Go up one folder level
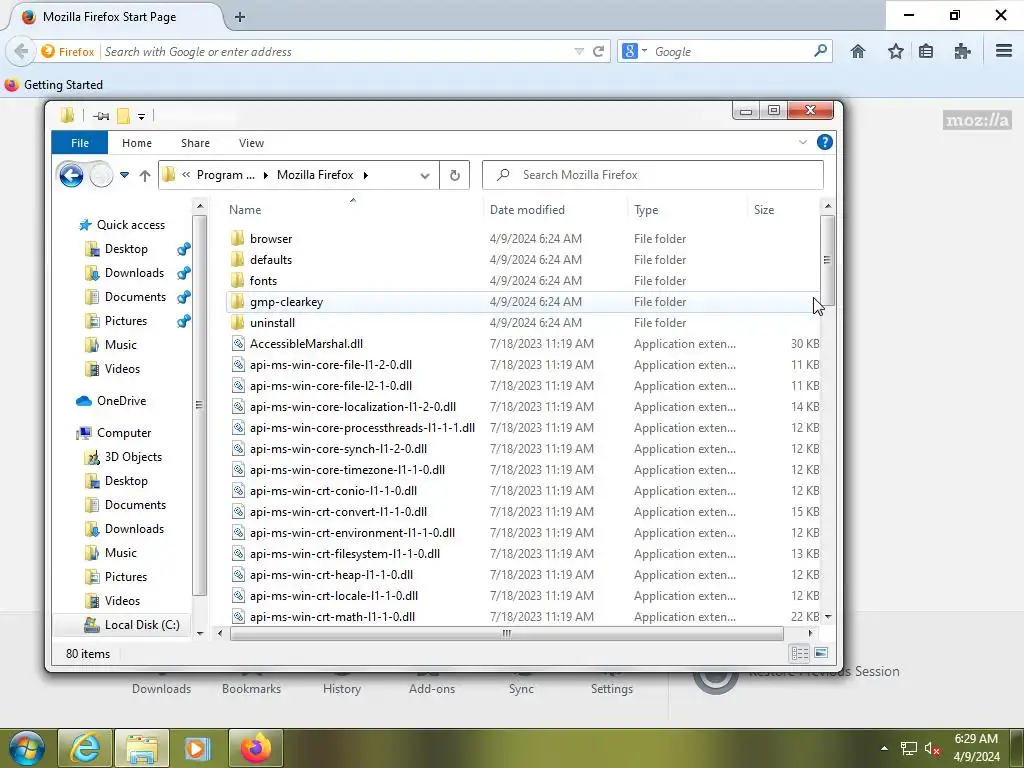The height and width of the screenshot is (768, 1024). pyautogui.click(x=144, y=175)
